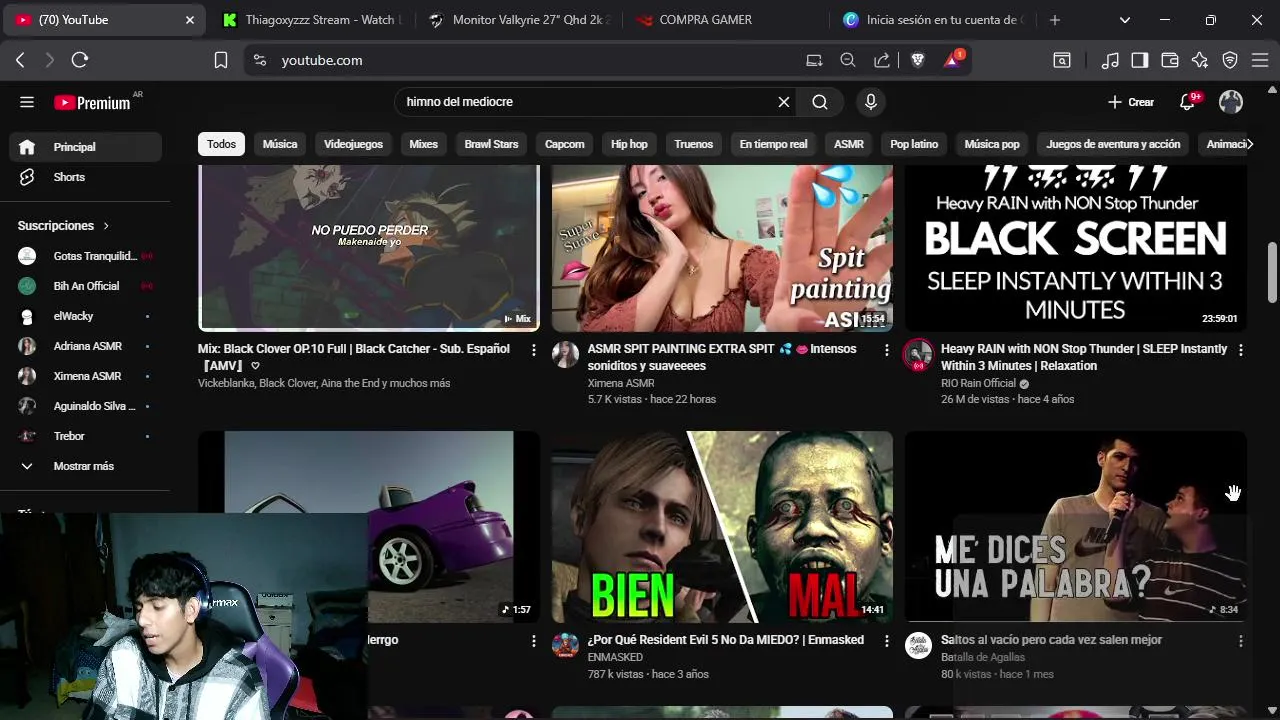Image resolution: width=1280 pixels, height=720 pixels.
Task: Open the tab search dropdown arrow
Action: click(1125, 20)
